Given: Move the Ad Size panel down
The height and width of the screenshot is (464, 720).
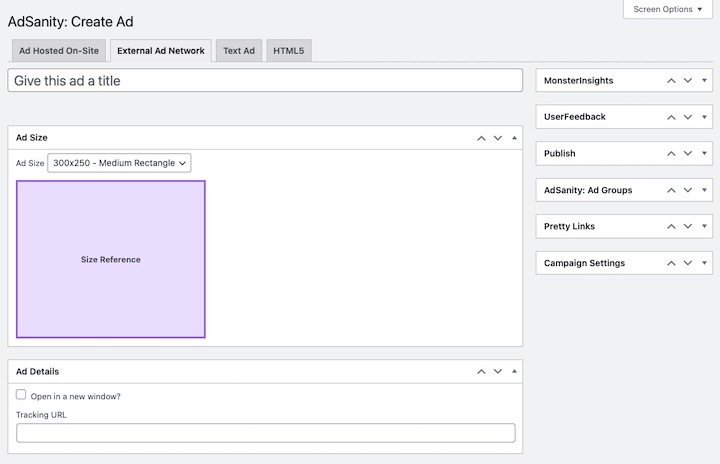Looking at the screenshot, I should [x=498, y=138].
